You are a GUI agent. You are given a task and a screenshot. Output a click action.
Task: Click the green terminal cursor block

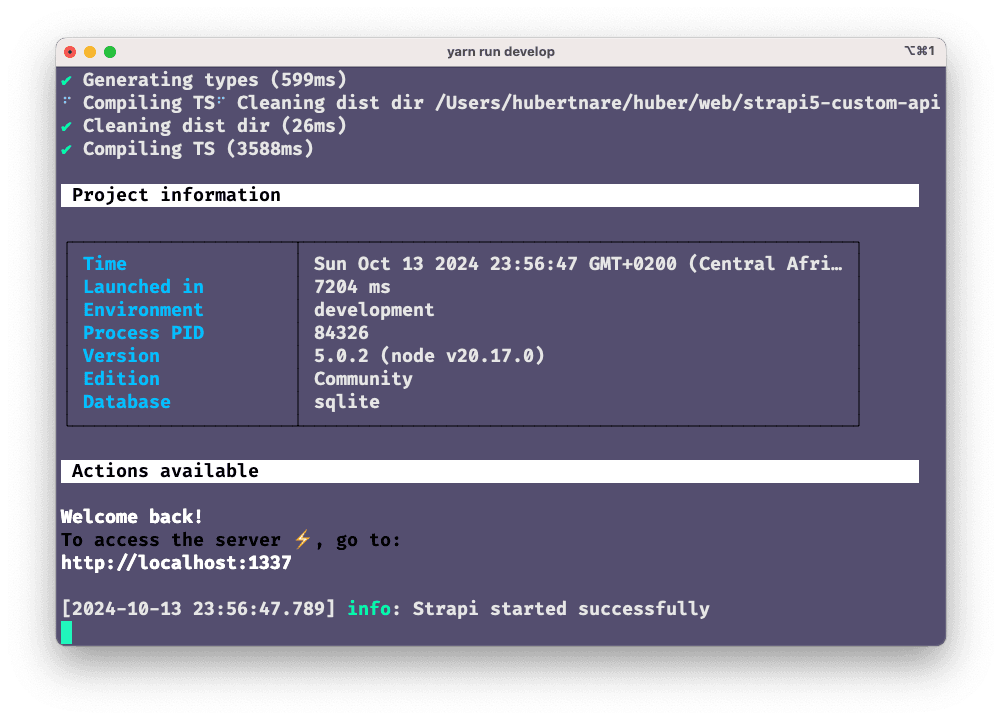click(x=66, y=632)
